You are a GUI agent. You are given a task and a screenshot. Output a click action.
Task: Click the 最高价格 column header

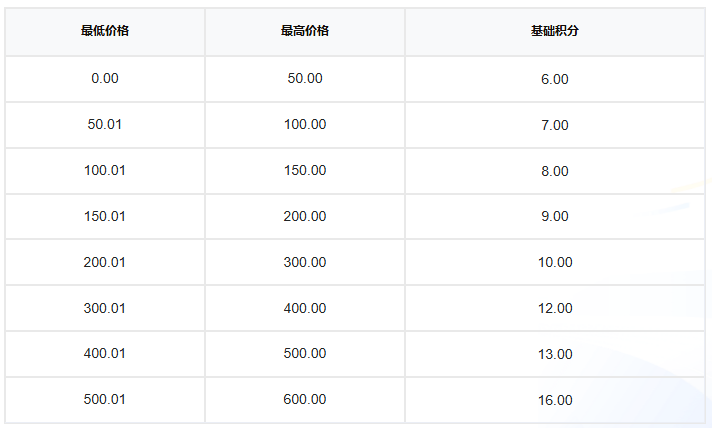pos(305,31)
